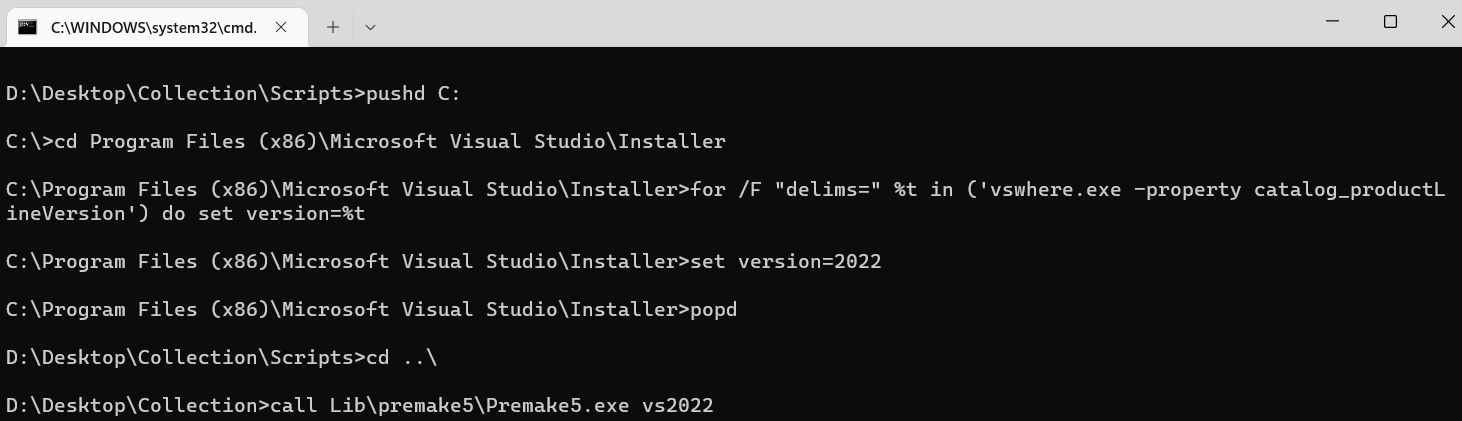Click the 'for /F "delims="' text

[786, 190]
